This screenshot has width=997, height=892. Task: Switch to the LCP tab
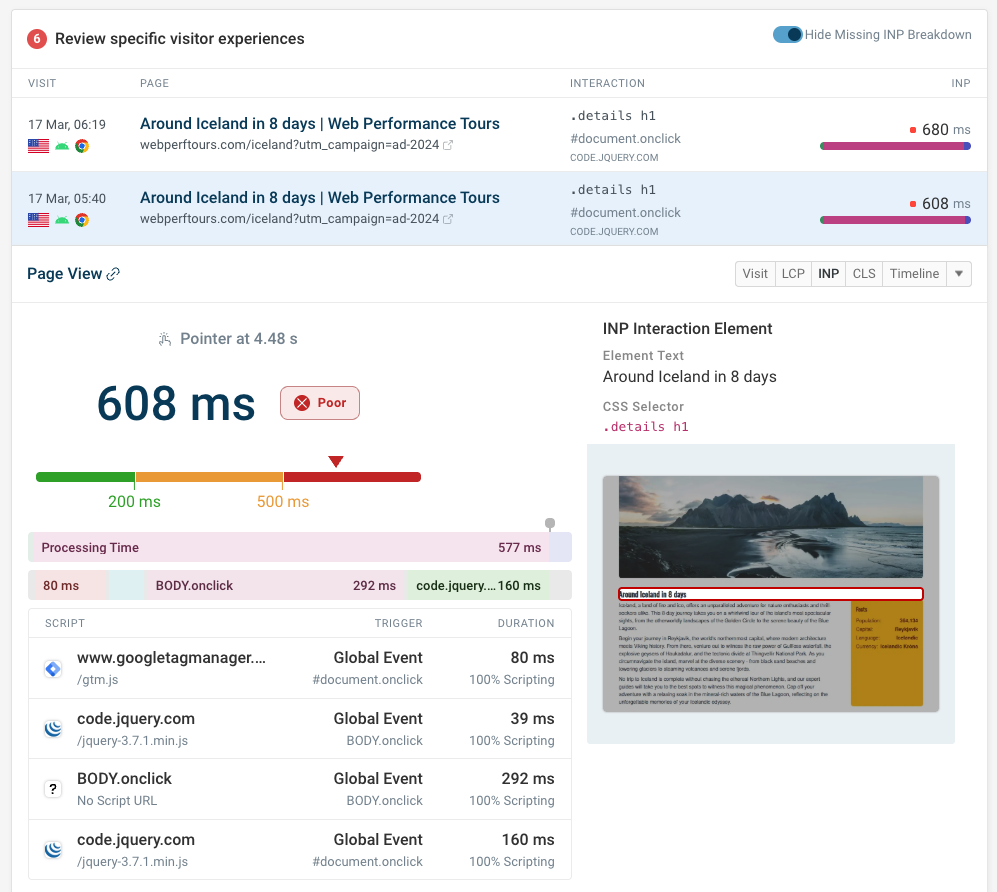tap(792, 274)
